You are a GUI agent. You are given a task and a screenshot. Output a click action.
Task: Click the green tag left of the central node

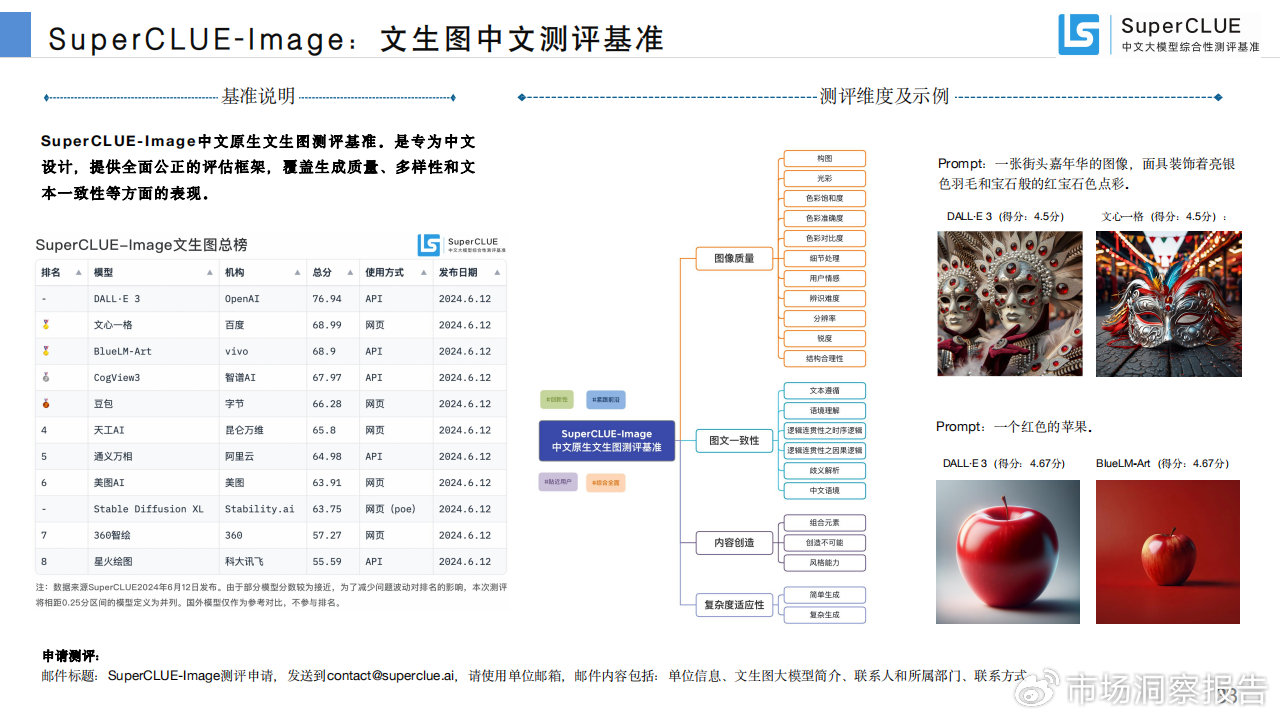pos(557,400)
